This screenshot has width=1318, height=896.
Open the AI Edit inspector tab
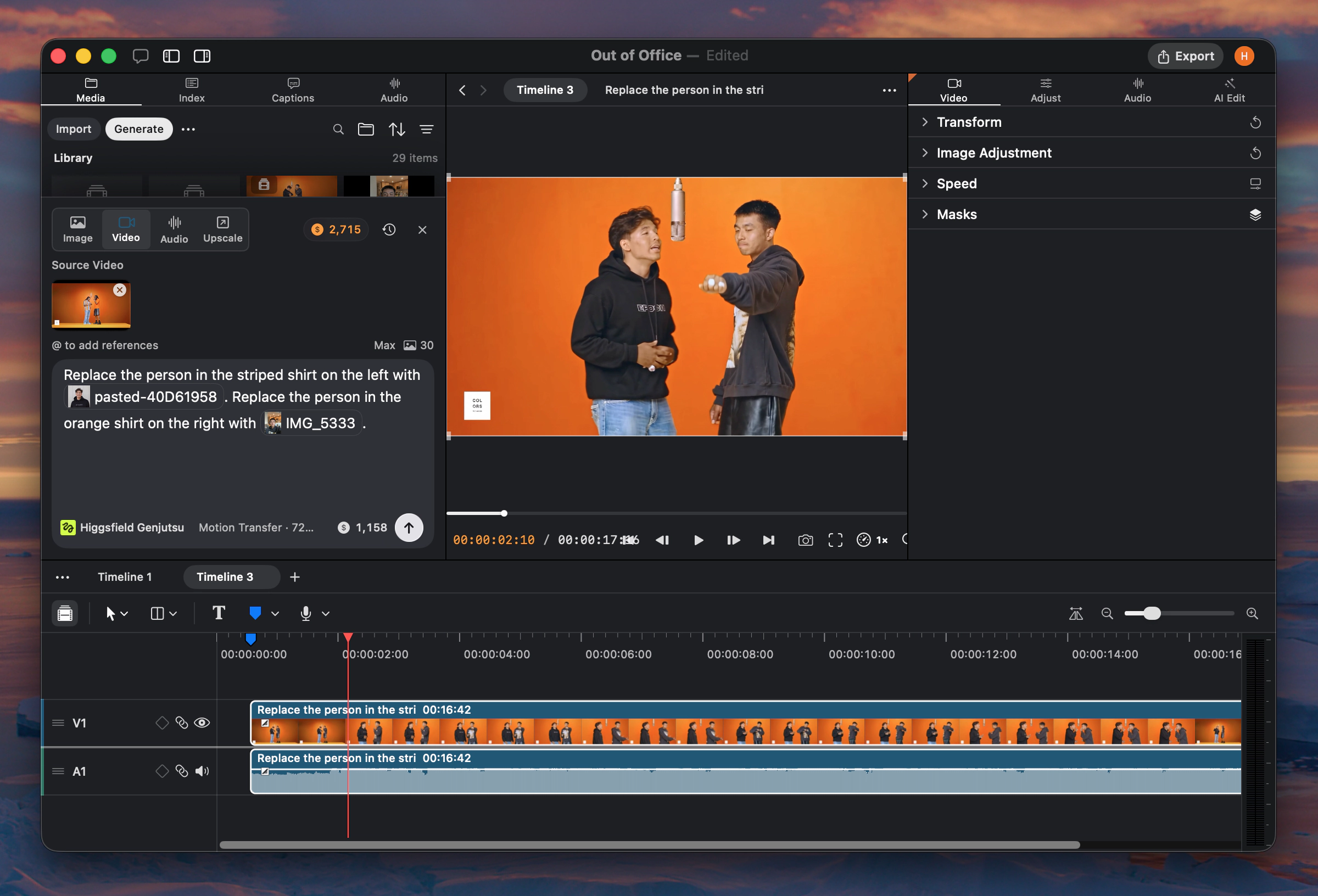point(1229,89)
